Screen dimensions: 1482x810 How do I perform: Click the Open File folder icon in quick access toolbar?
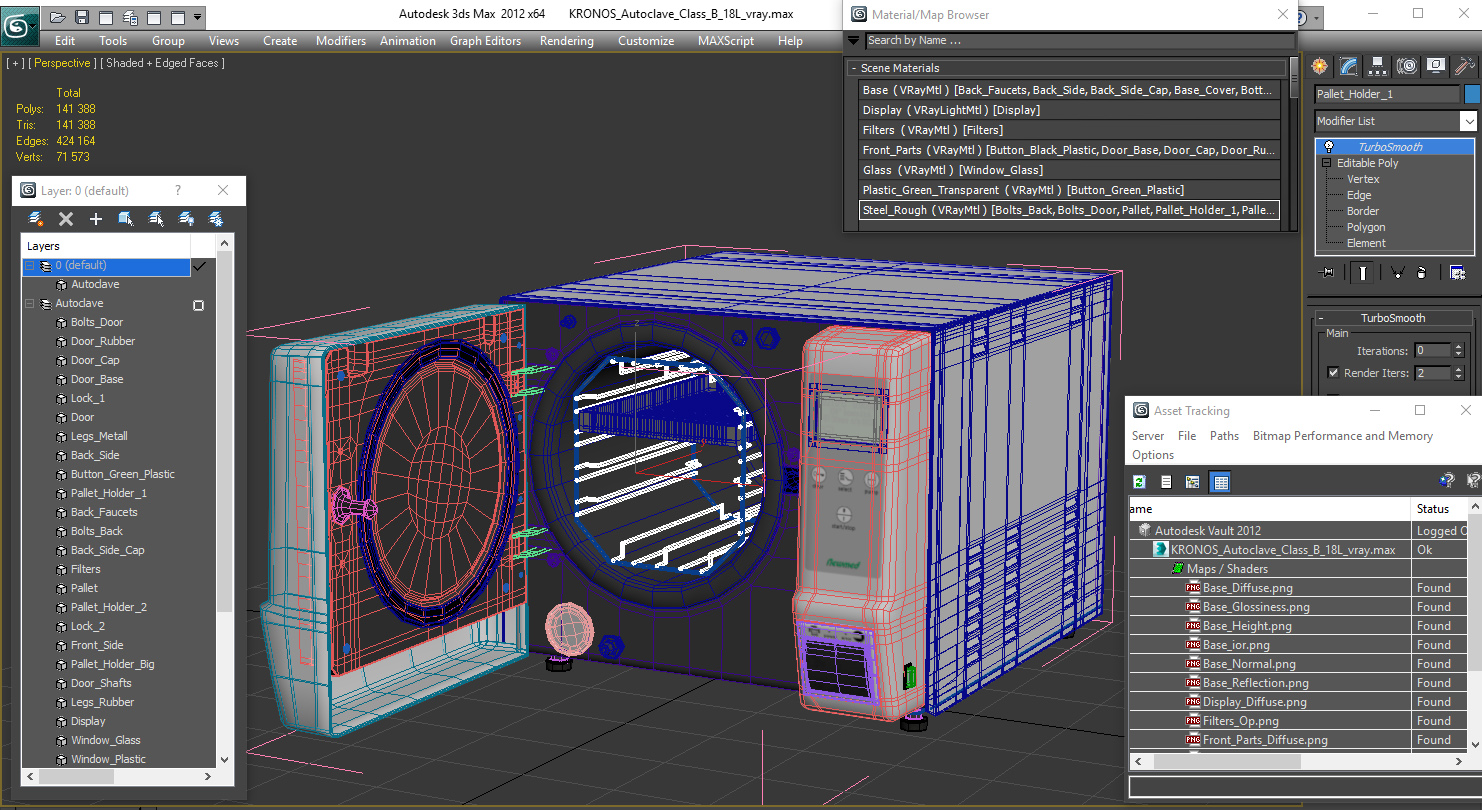[58, 17]
